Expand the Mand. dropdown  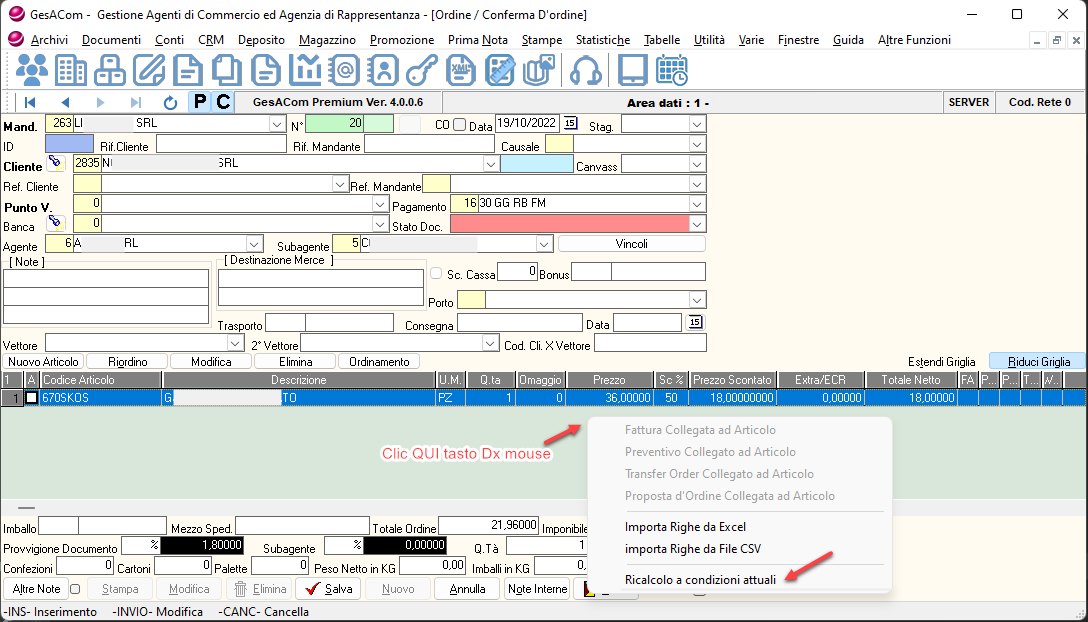pos(277,125)
